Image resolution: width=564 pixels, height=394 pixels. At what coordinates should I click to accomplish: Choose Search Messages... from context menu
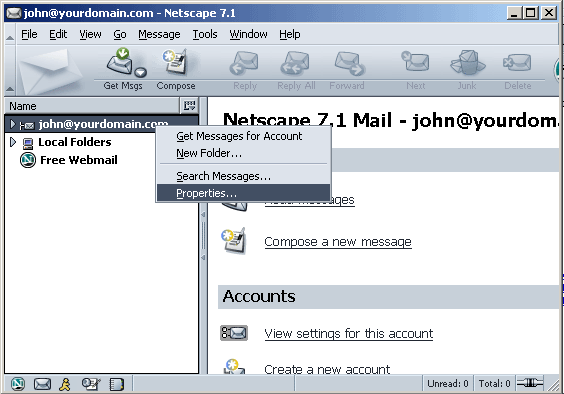pyautogui.click(x=244, y=176)
